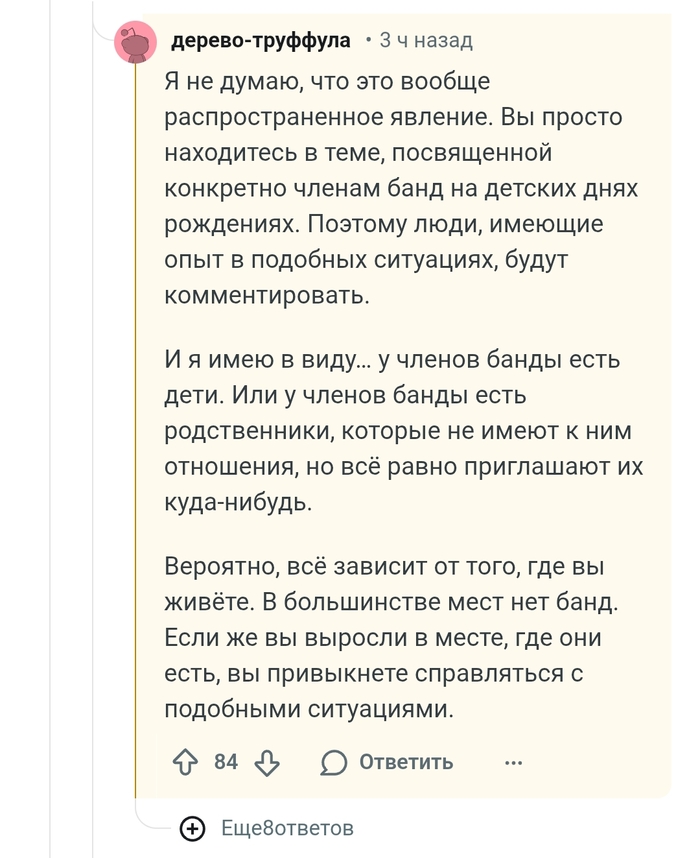The width and height of the screenshot is (700, 858).
Task: Downvote the дерево-труффула comment
Action: coord(267,763)
